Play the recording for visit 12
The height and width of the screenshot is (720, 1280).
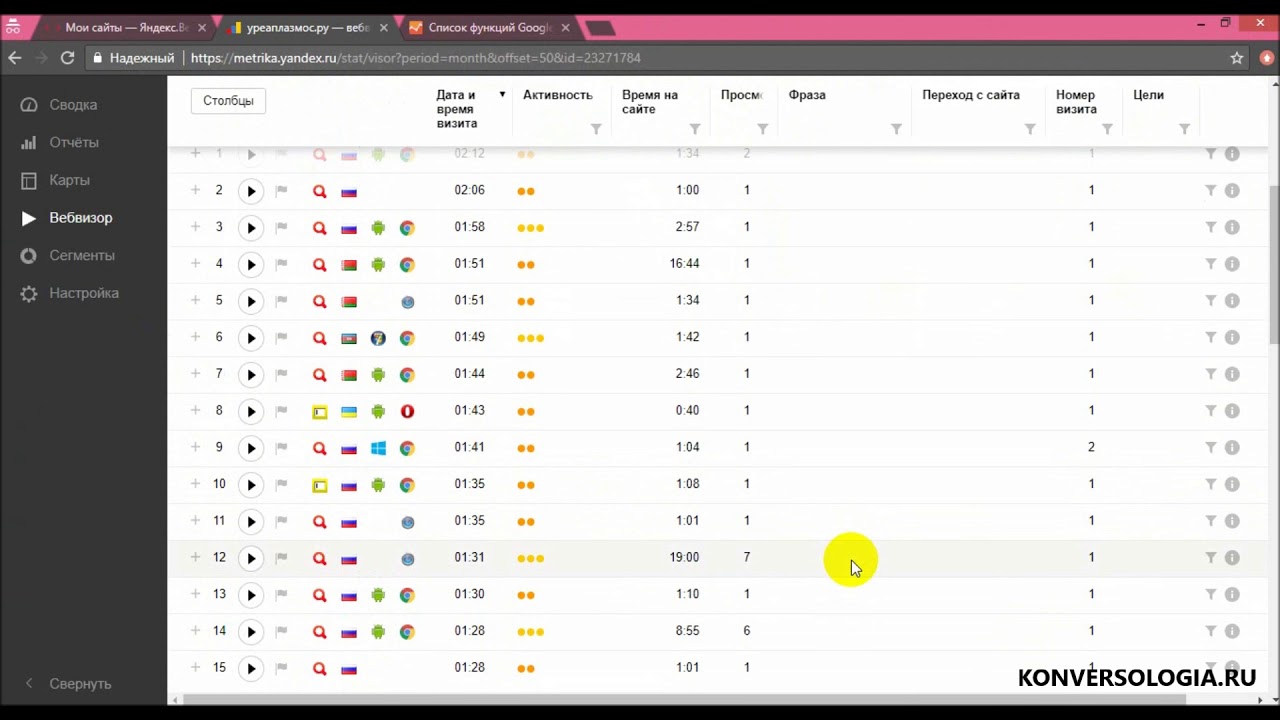click(x=251, y=558)
